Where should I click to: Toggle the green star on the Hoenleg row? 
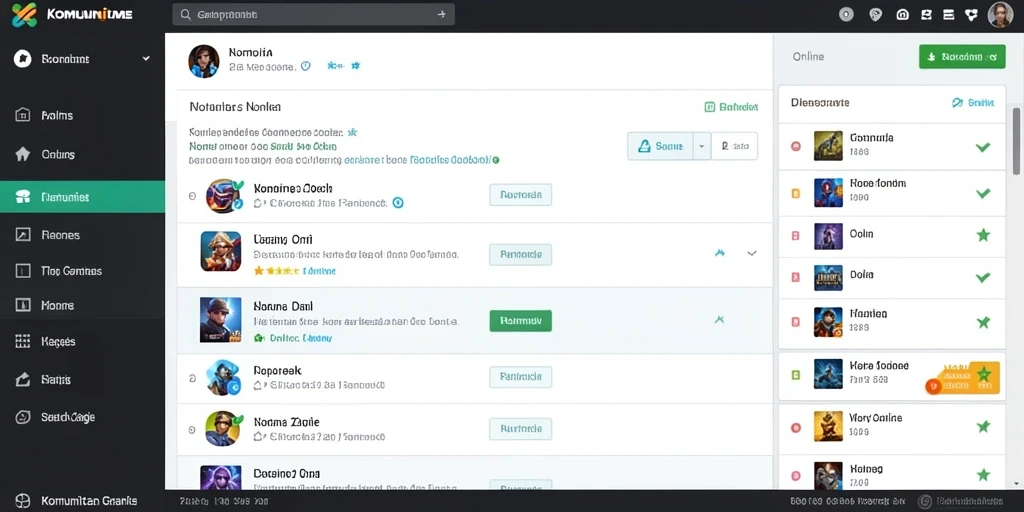(x=983, y=474)
